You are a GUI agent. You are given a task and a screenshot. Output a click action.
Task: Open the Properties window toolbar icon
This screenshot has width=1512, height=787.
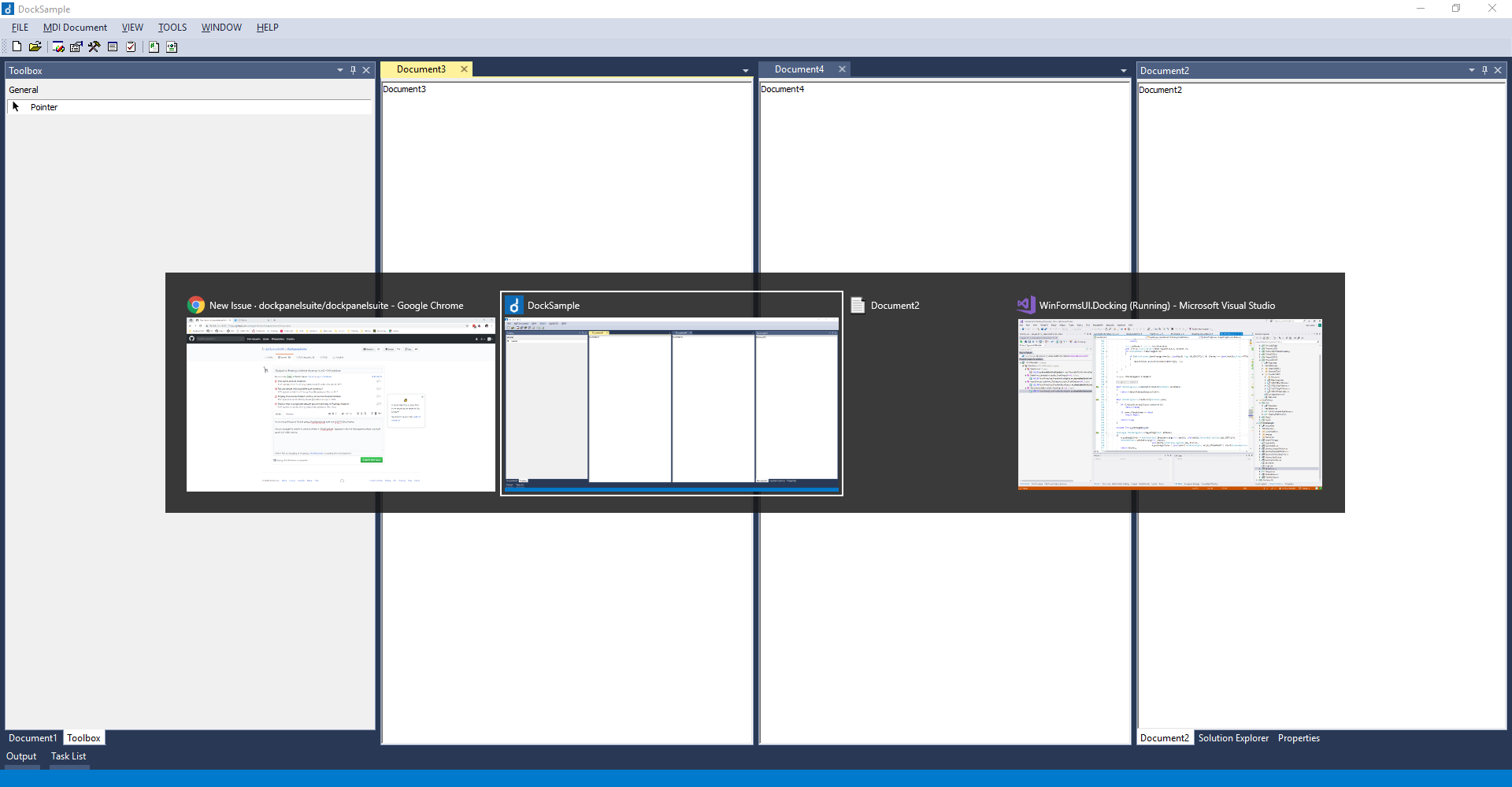[x=76, y=46]
